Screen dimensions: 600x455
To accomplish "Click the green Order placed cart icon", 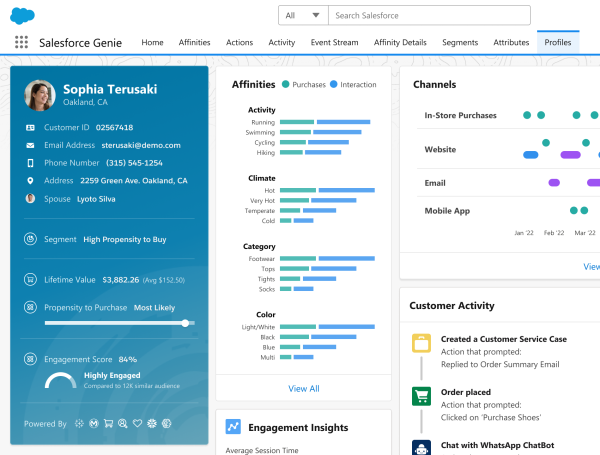I will 421,397.
